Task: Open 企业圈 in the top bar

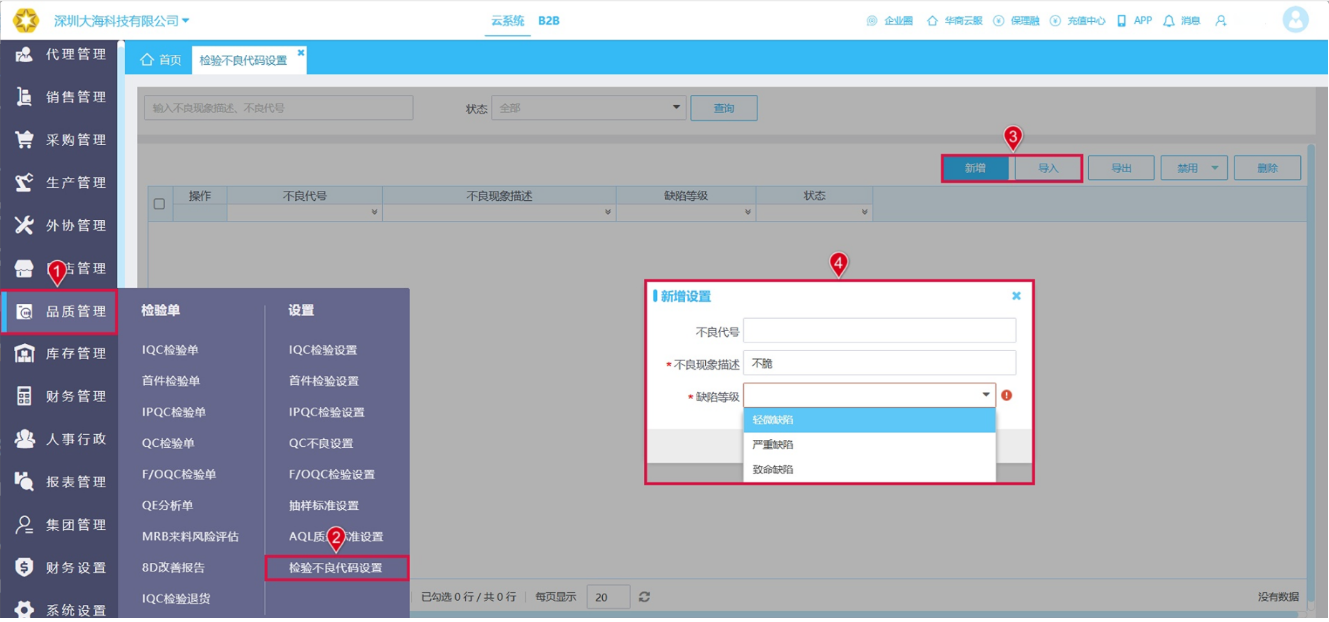Action: (x=889, y=21)
